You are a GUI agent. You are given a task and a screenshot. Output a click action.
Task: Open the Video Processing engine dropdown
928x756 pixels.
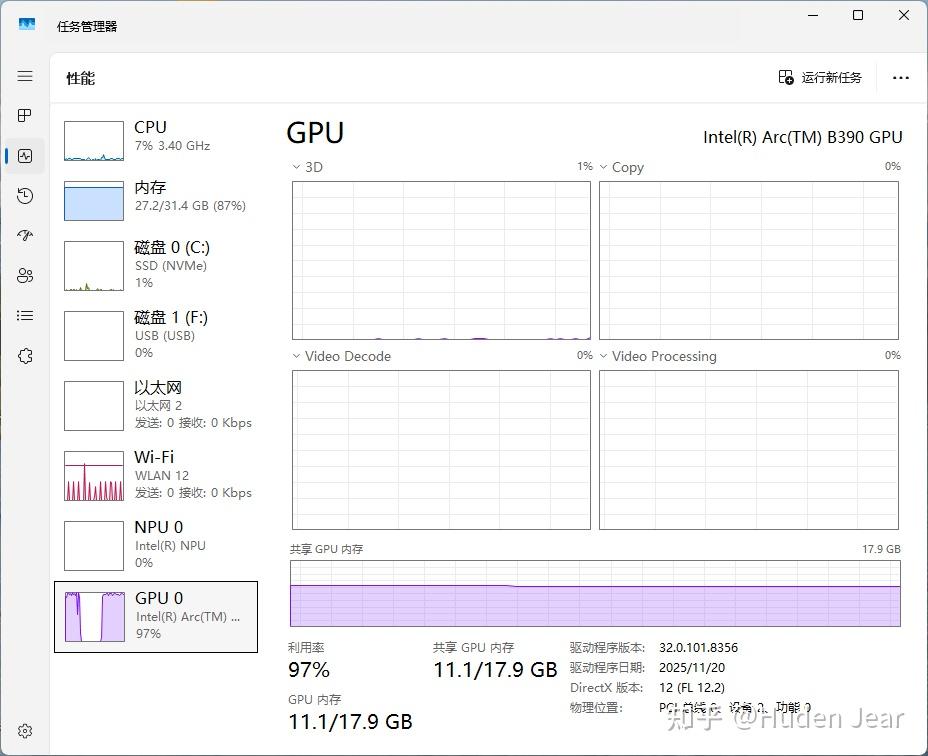604,356
